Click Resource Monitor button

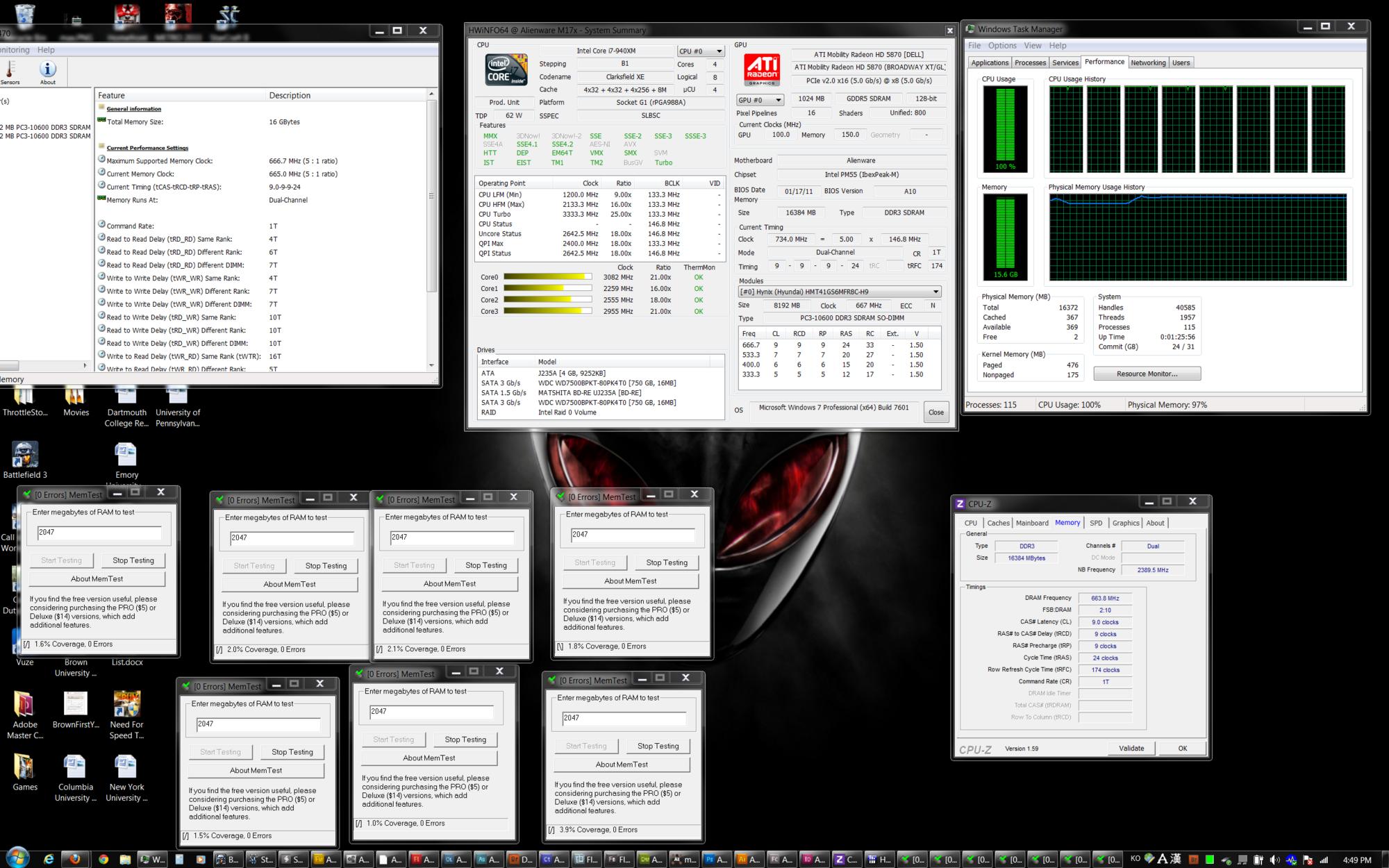click(1147, 374)
